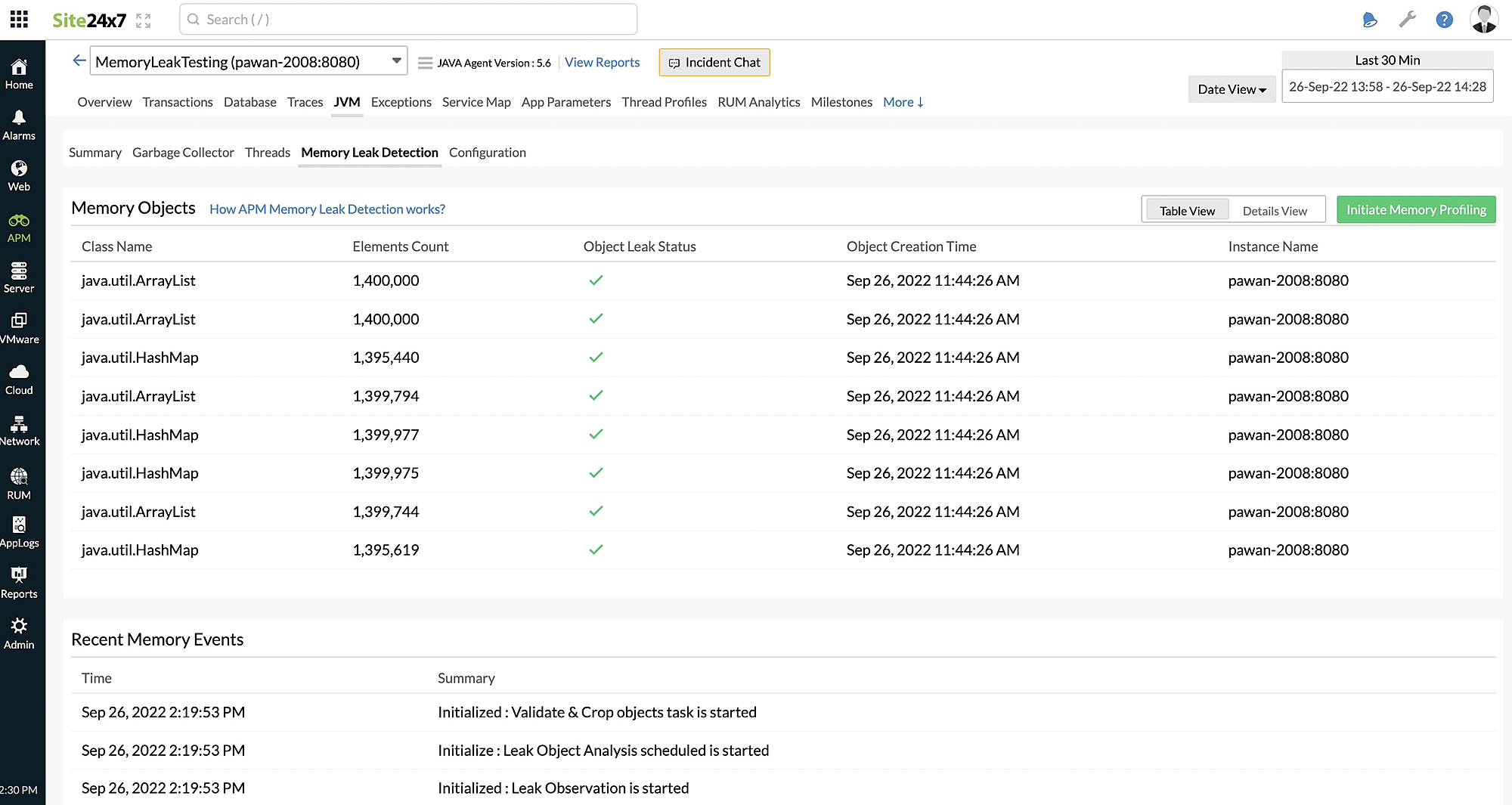
Task: Click View Reports link
Action: [x=603, y=63]
